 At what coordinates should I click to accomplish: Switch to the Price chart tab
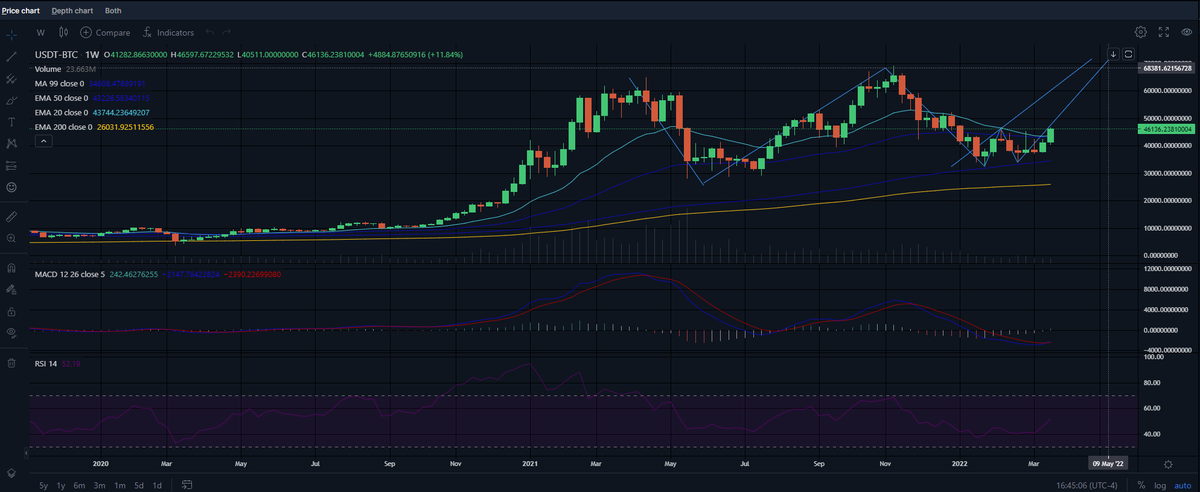coord(20,9)
